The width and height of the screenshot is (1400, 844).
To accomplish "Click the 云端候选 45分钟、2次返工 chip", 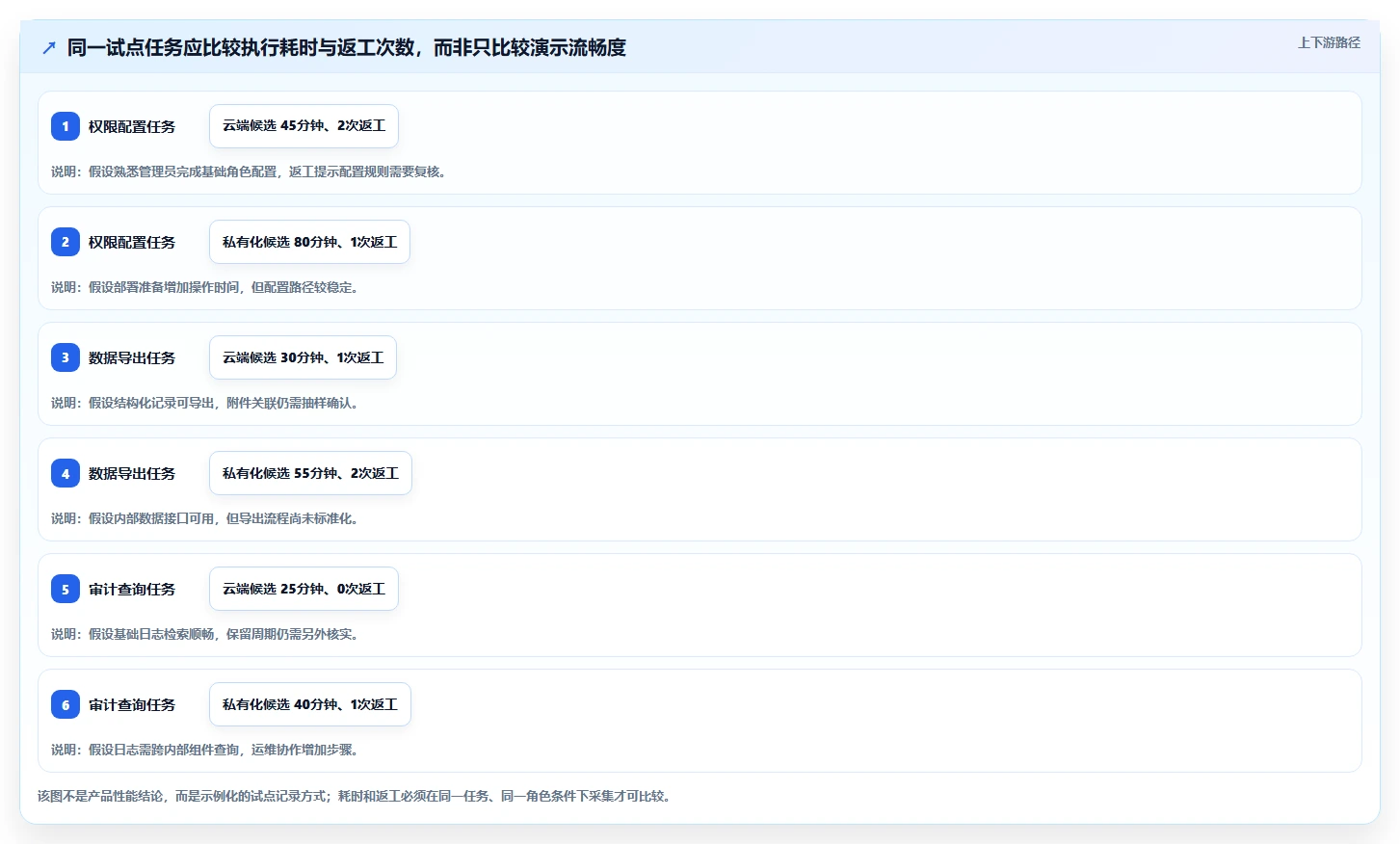I will coord(304,126).
